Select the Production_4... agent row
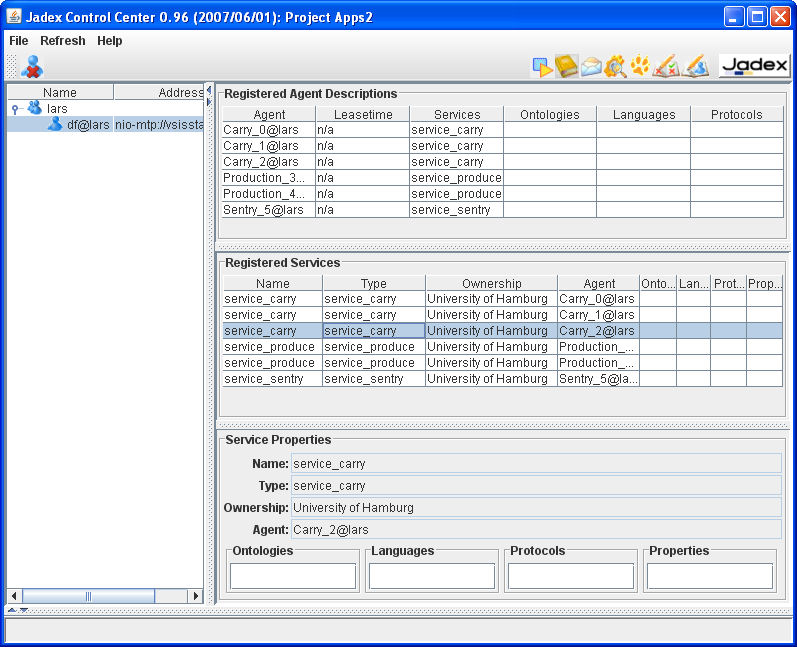The height and width of the screenshot is (647, 797). [269, 194]
